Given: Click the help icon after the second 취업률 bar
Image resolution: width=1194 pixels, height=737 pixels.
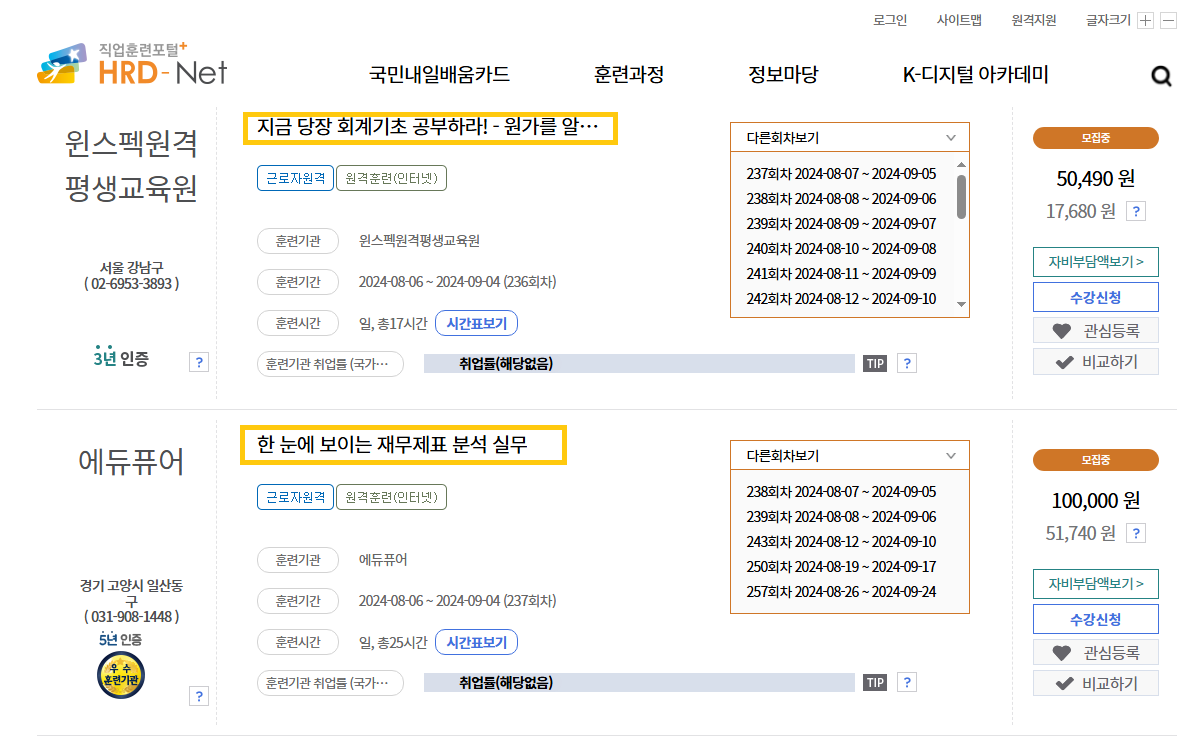Looking at the screenshot, I should [907, 683].
